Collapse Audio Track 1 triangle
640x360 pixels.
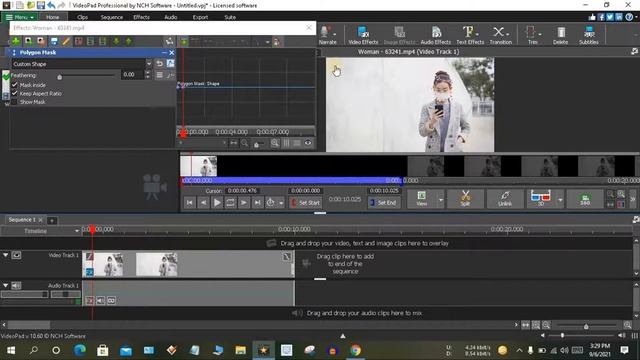click(x=6, y=285)
